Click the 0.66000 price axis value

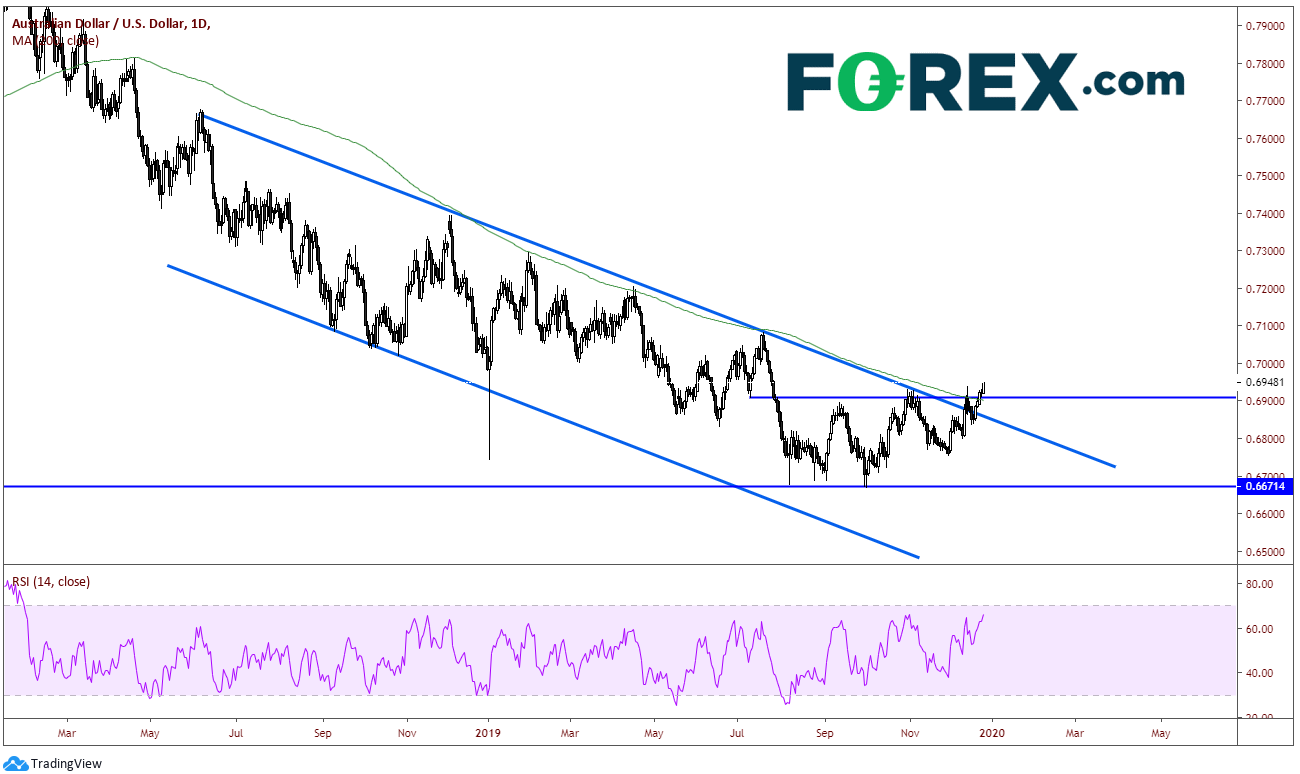tap(1266, 514)
